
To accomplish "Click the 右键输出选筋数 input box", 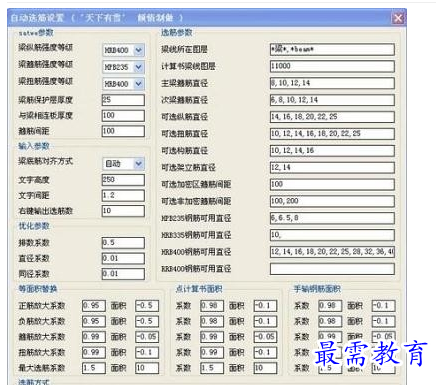I will pos(123,211).
